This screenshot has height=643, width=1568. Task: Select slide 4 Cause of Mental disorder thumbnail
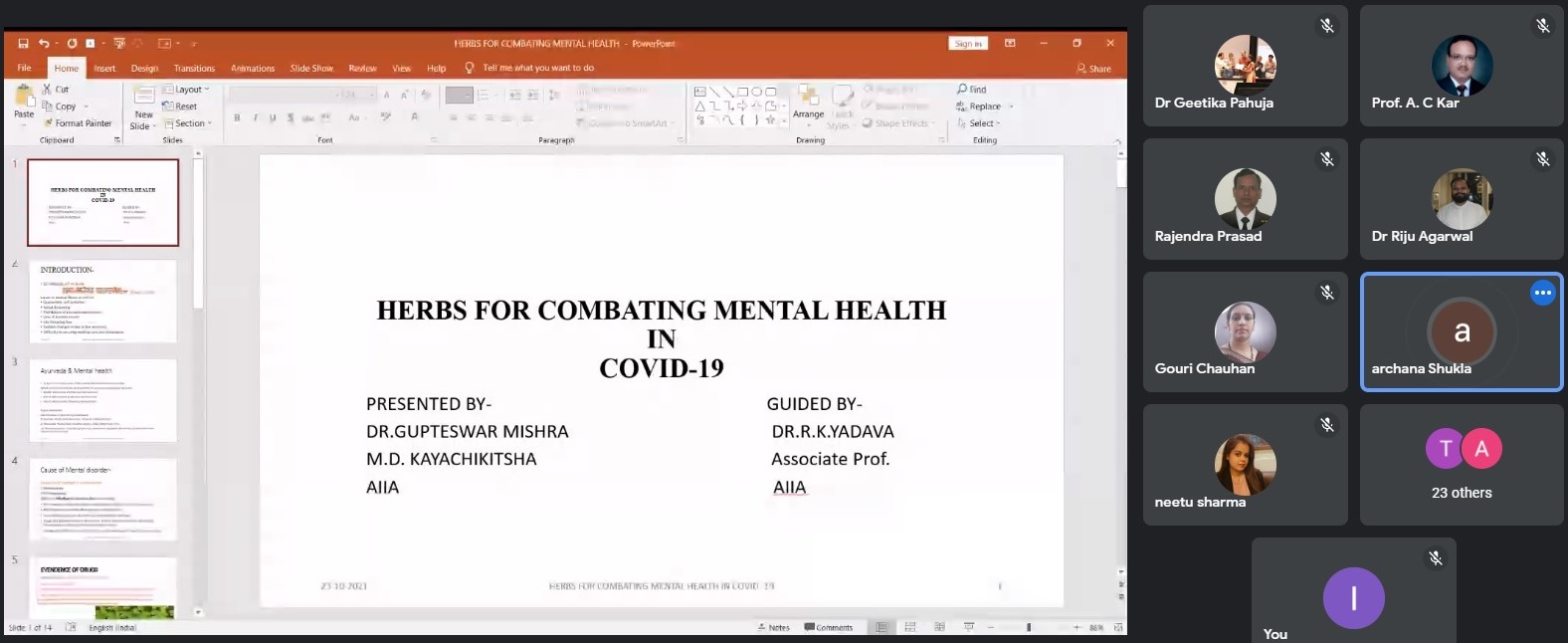point(103,500)
